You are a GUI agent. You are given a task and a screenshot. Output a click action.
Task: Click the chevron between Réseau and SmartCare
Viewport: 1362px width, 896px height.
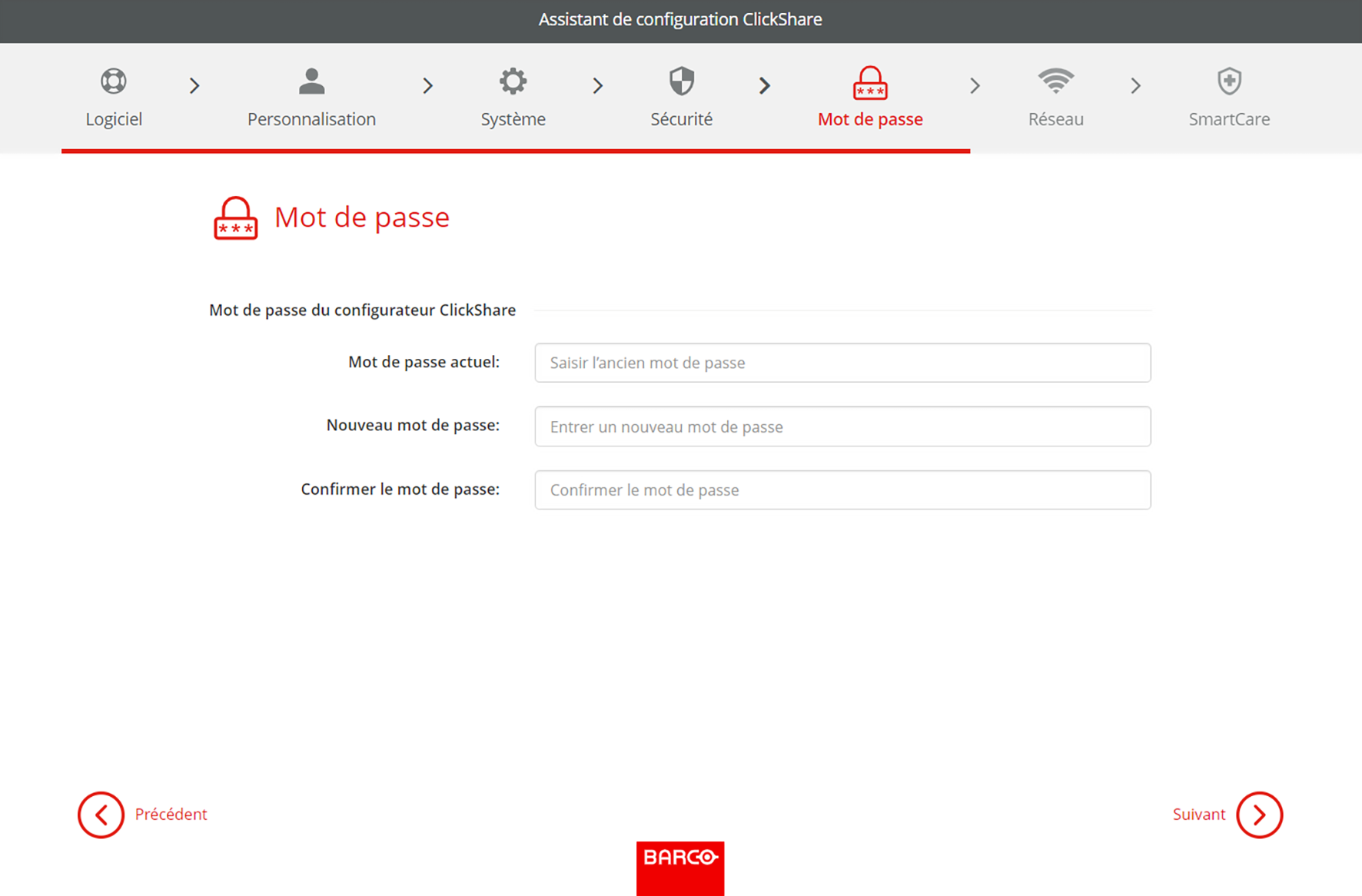[x=1135, y=85]
